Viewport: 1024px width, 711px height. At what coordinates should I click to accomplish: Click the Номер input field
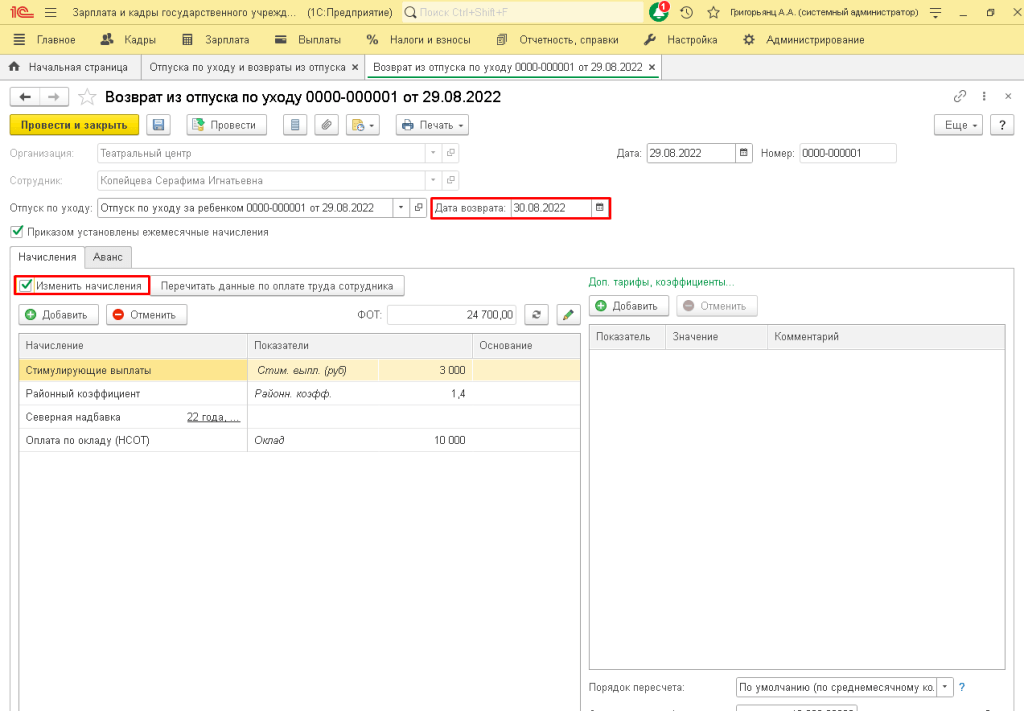[x=846, y=153]
